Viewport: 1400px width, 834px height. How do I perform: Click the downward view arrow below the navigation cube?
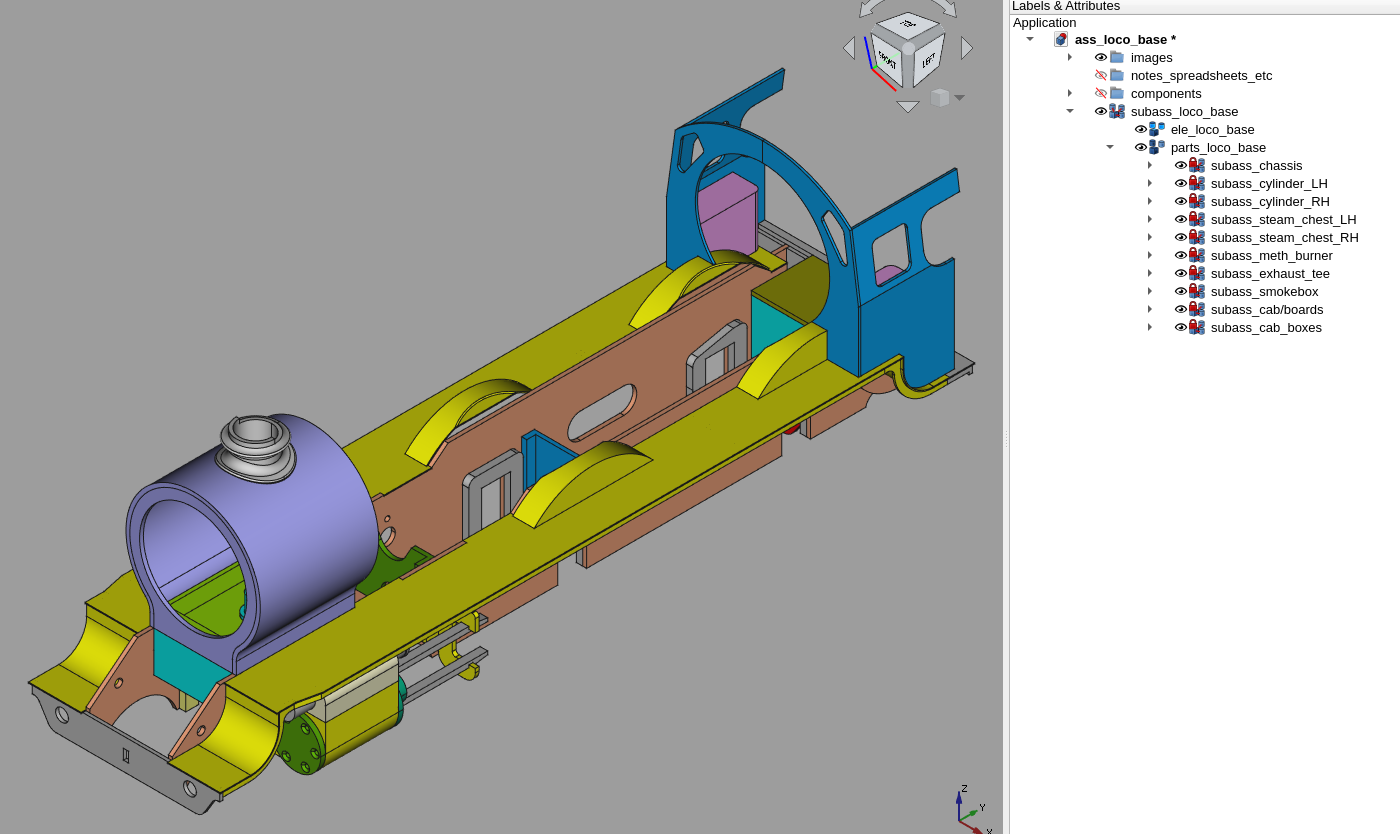coord(907,107)
